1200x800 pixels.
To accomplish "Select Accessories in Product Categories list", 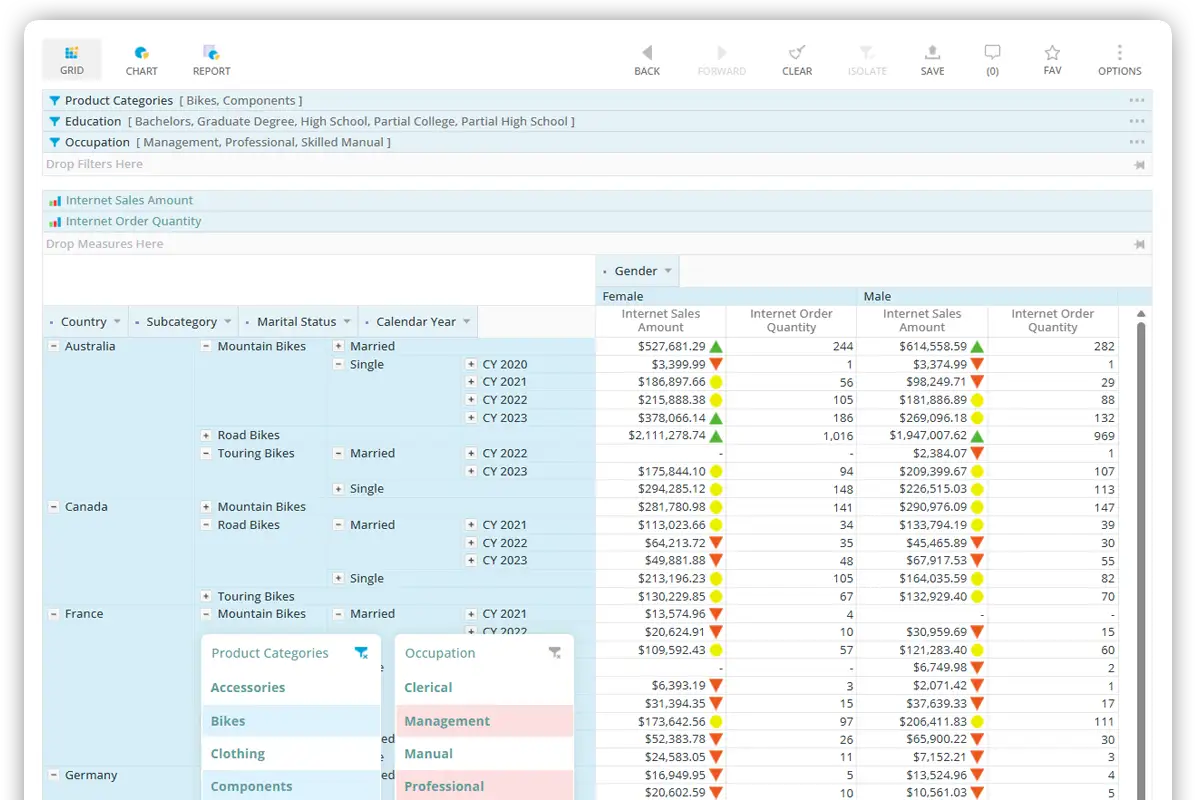I will (x=291, y=688).
